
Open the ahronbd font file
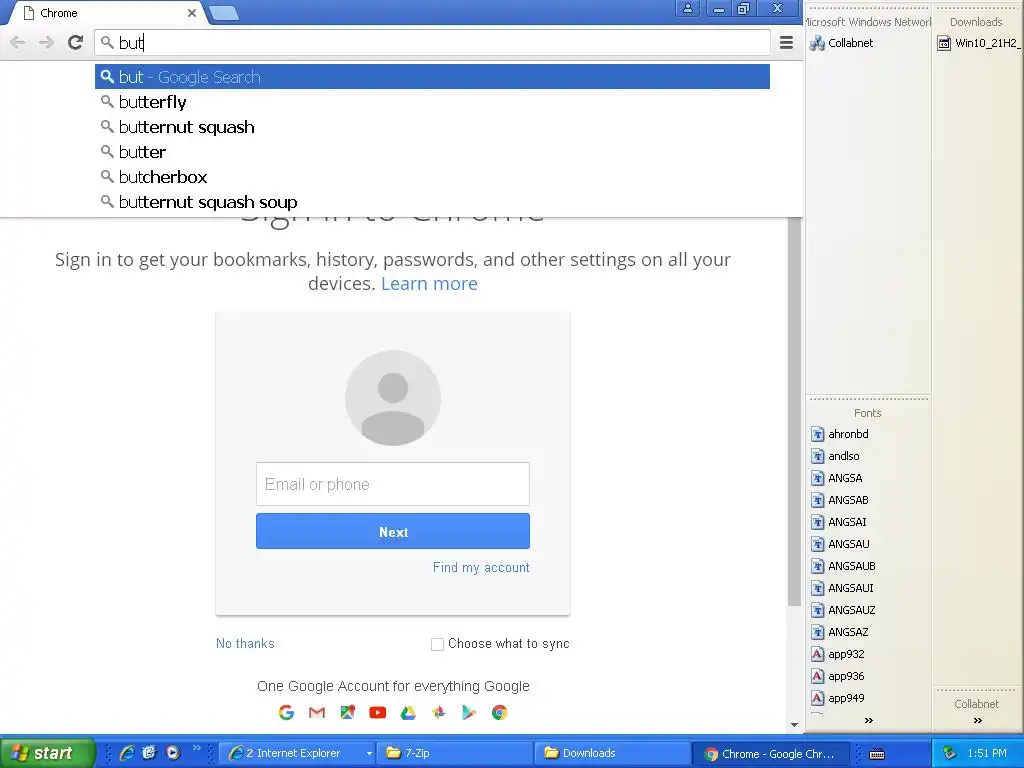tap(840, 434)
